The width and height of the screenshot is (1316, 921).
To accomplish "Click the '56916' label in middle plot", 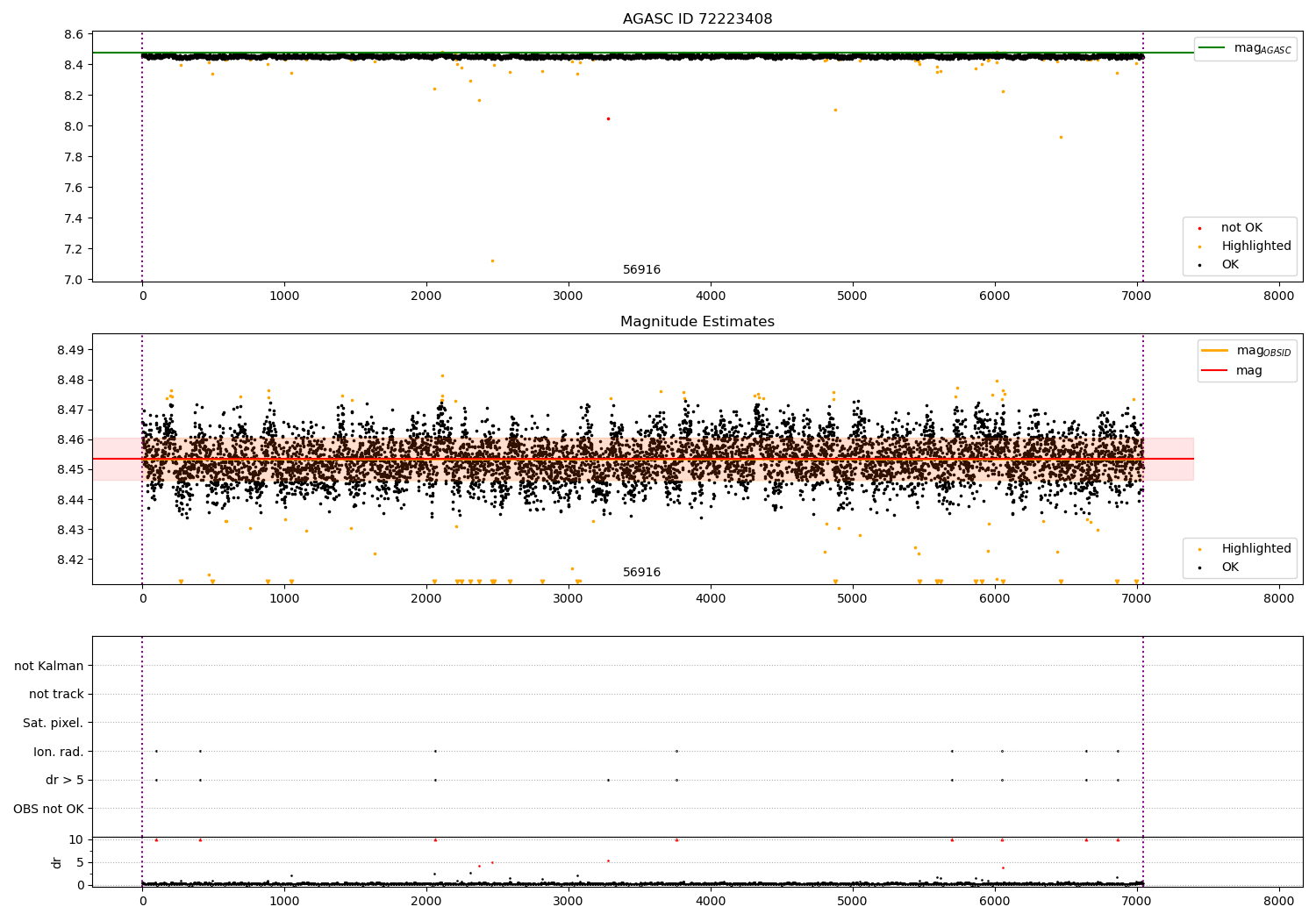I will point(641,573).
